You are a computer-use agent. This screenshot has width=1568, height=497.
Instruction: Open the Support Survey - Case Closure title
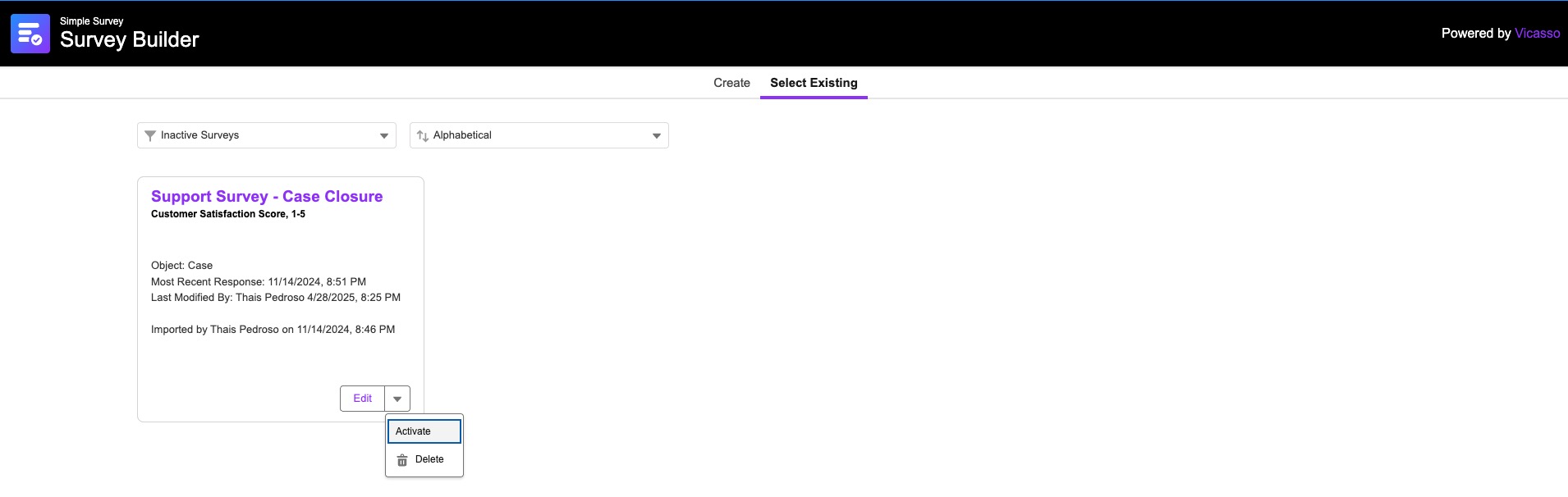point(267,197)
